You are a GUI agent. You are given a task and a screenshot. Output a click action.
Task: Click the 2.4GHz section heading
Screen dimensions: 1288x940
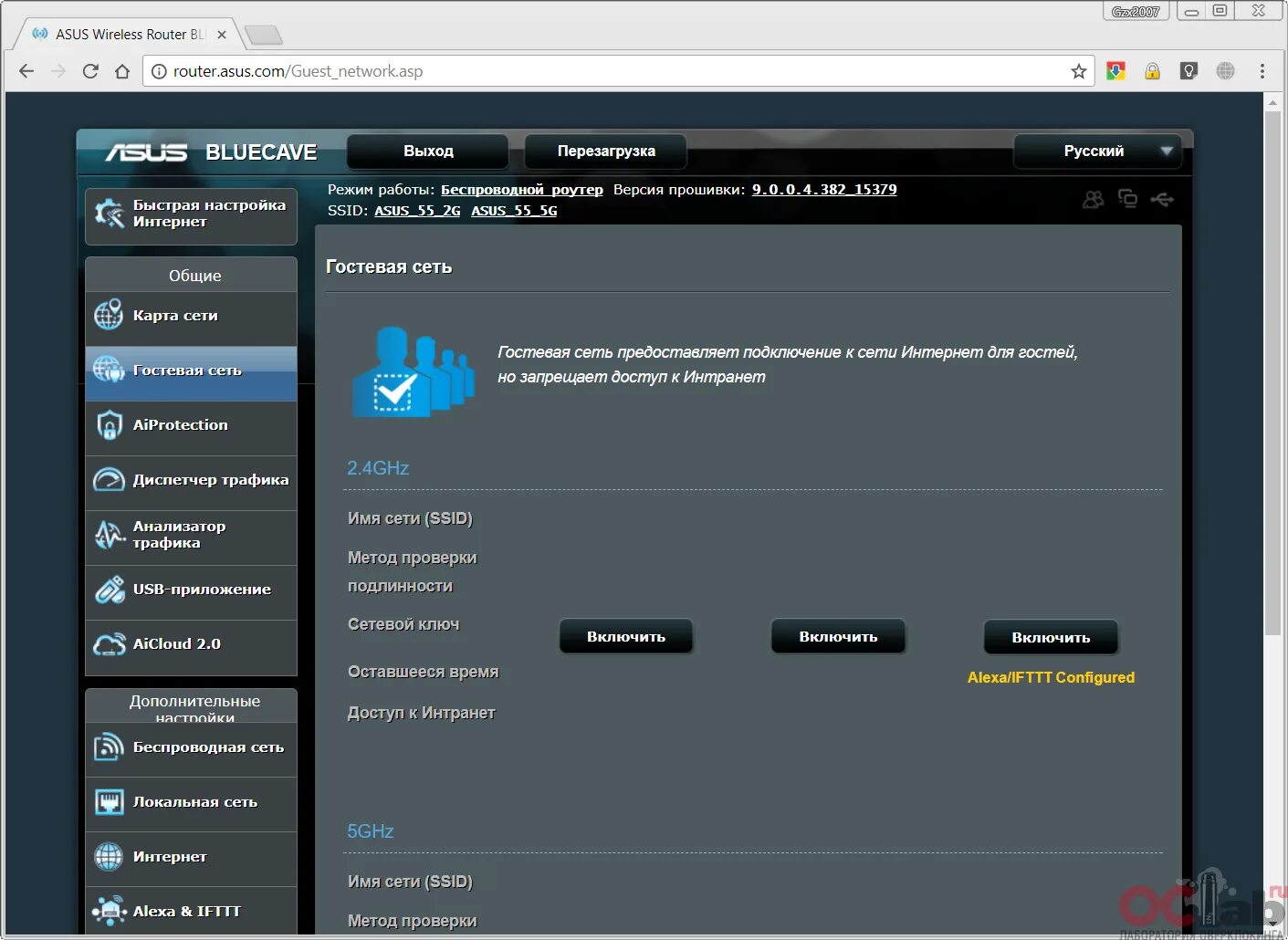(378, 468)
